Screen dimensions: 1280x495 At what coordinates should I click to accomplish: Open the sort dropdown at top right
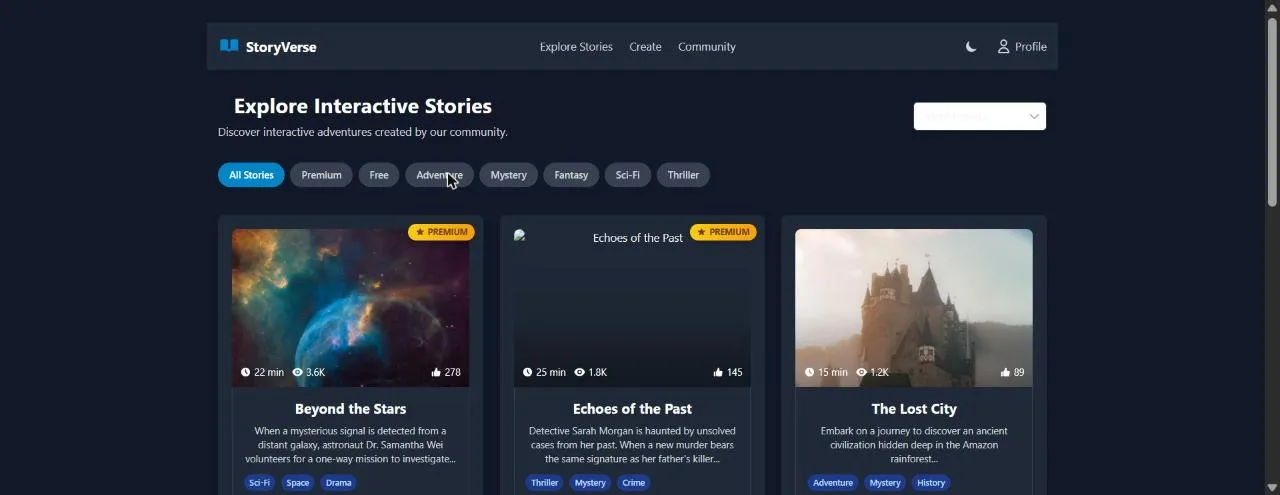[980, 116]
